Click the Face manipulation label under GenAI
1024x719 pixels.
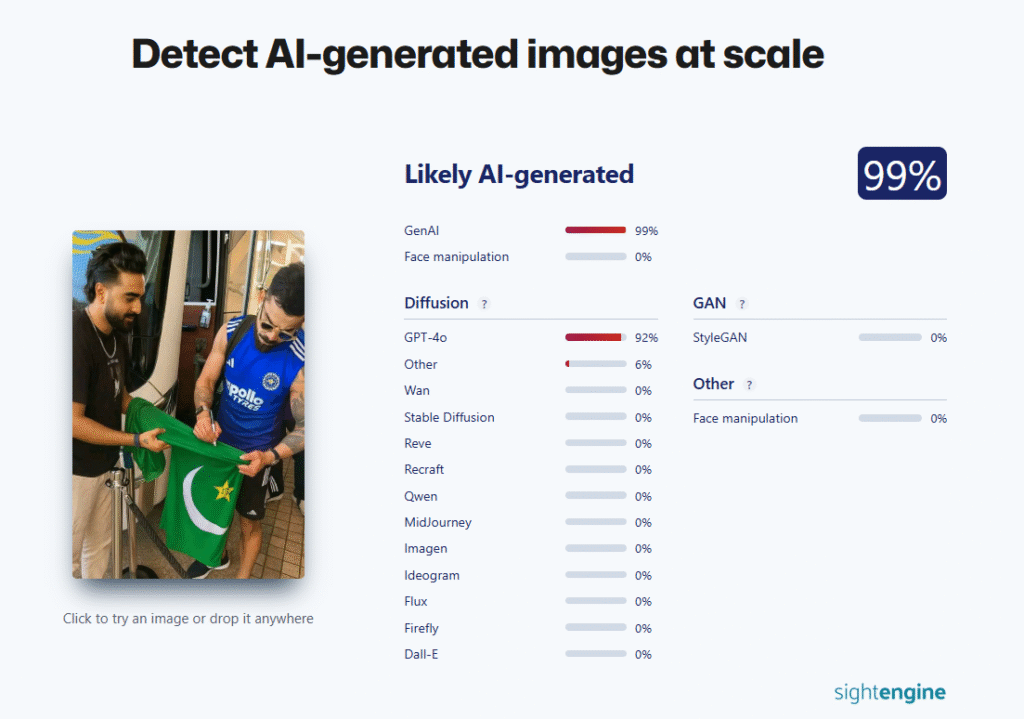pyautogui.click(x=456, y=257)
